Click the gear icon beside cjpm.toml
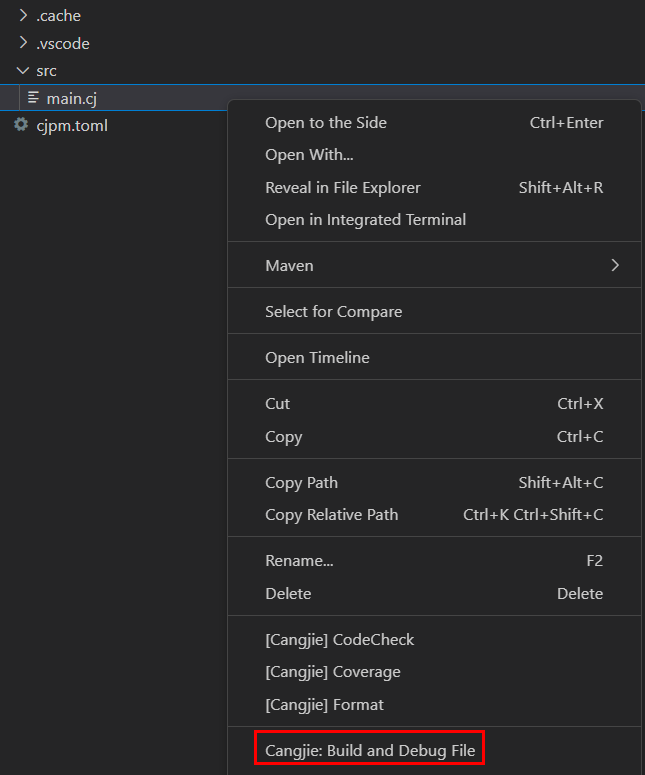The height and width of the screenshot is (775, 645). (21, 125)
